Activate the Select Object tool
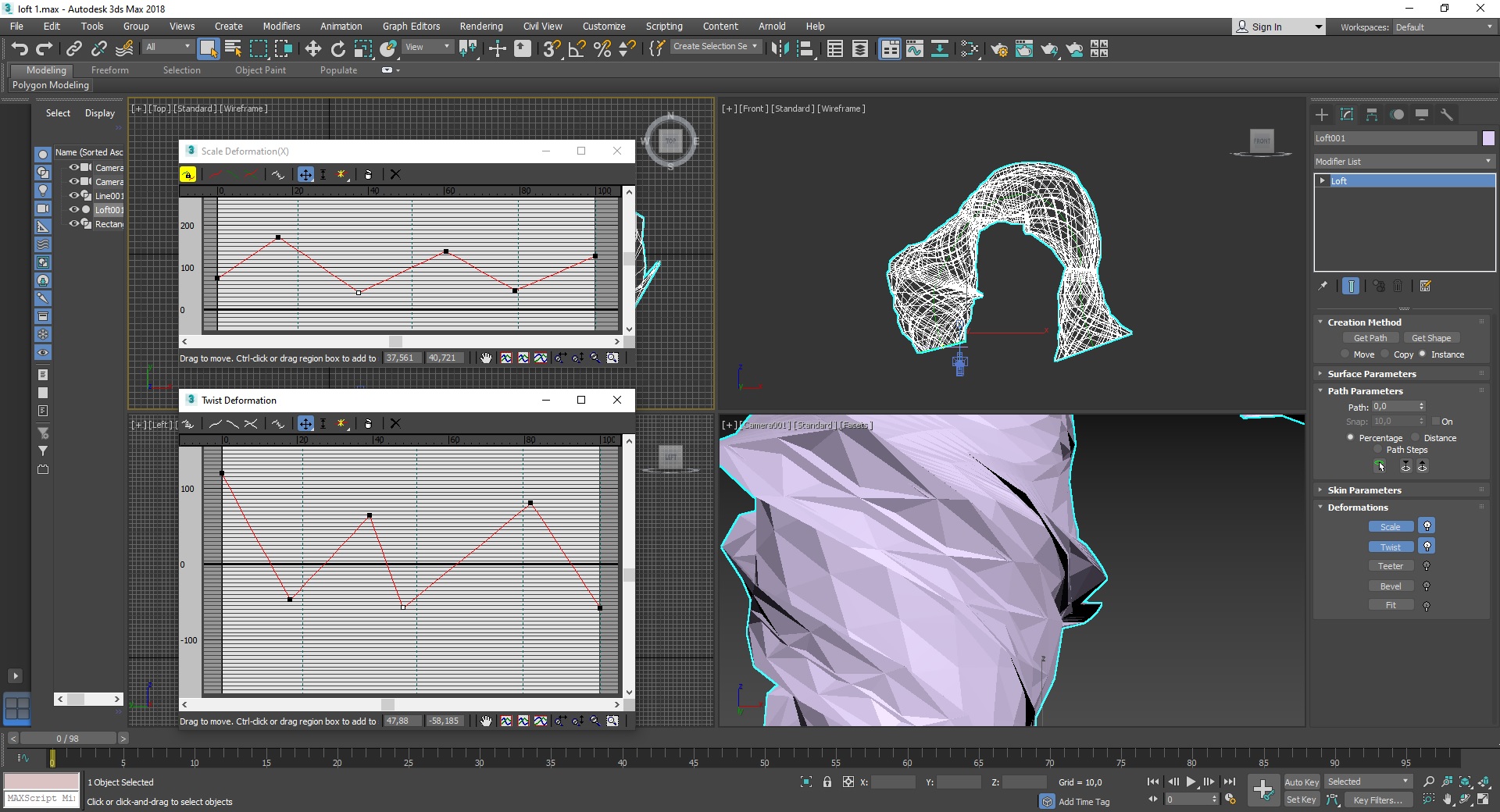The width and height of the screenshot is (1500, 812). click(208, 49)
